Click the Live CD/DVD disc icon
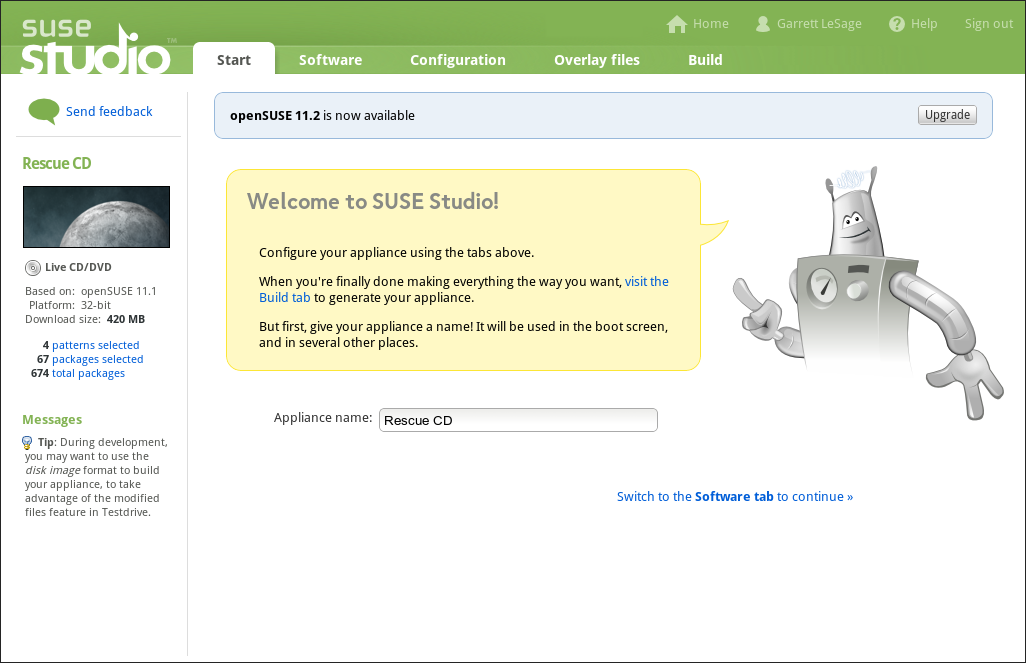 pyautogui.click(x=33, y=268)
